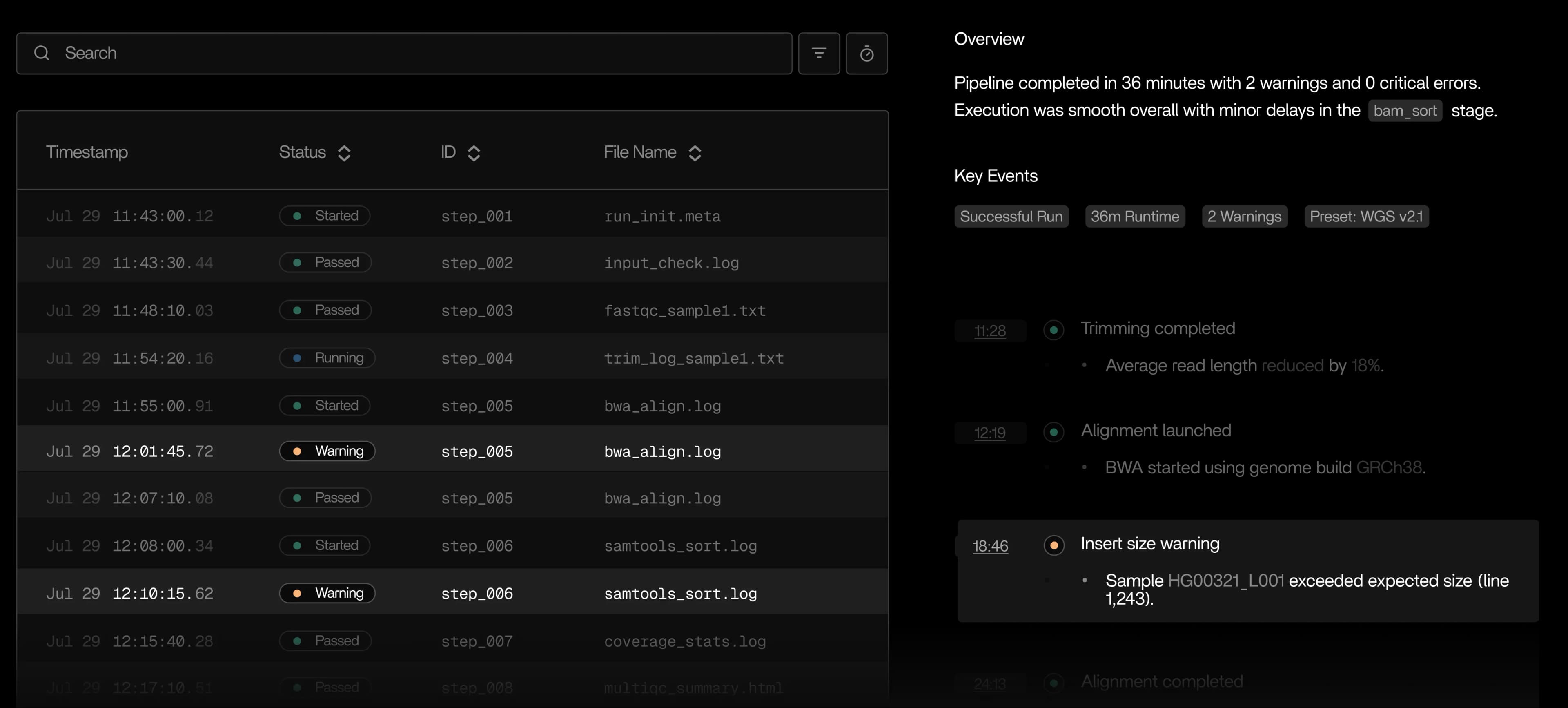
Task: Open the 12:19 timeline timestamp
Action: click(990, 433)
